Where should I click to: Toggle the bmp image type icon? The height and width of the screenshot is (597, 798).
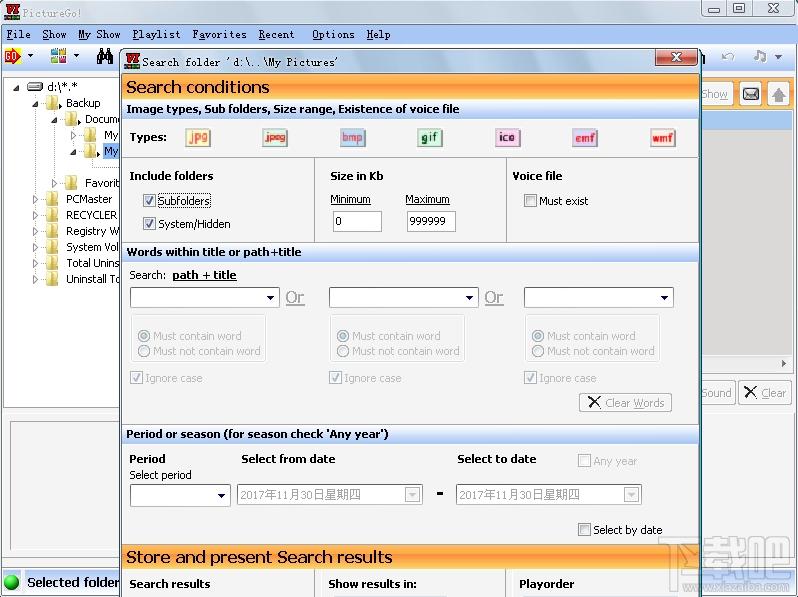coord(352,137)
